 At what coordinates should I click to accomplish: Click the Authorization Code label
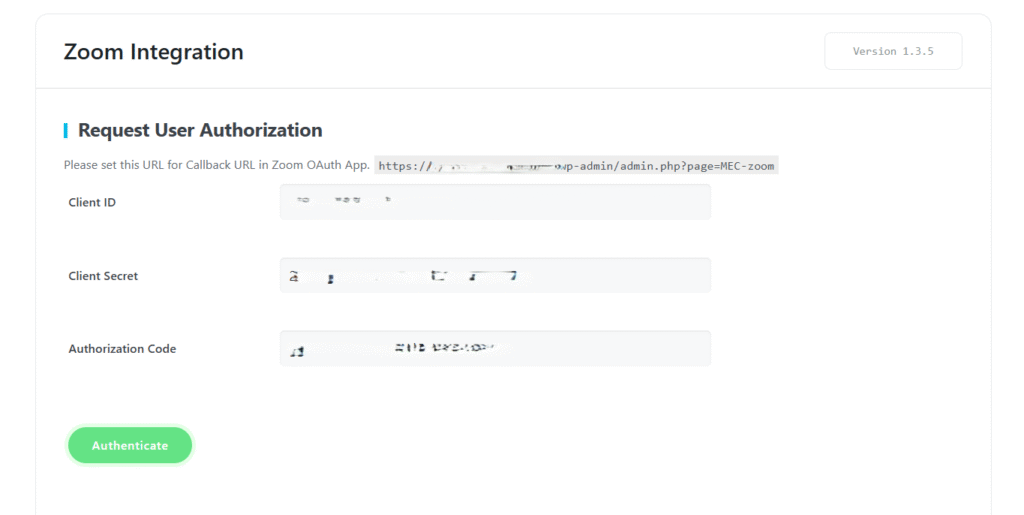point(122,349)
